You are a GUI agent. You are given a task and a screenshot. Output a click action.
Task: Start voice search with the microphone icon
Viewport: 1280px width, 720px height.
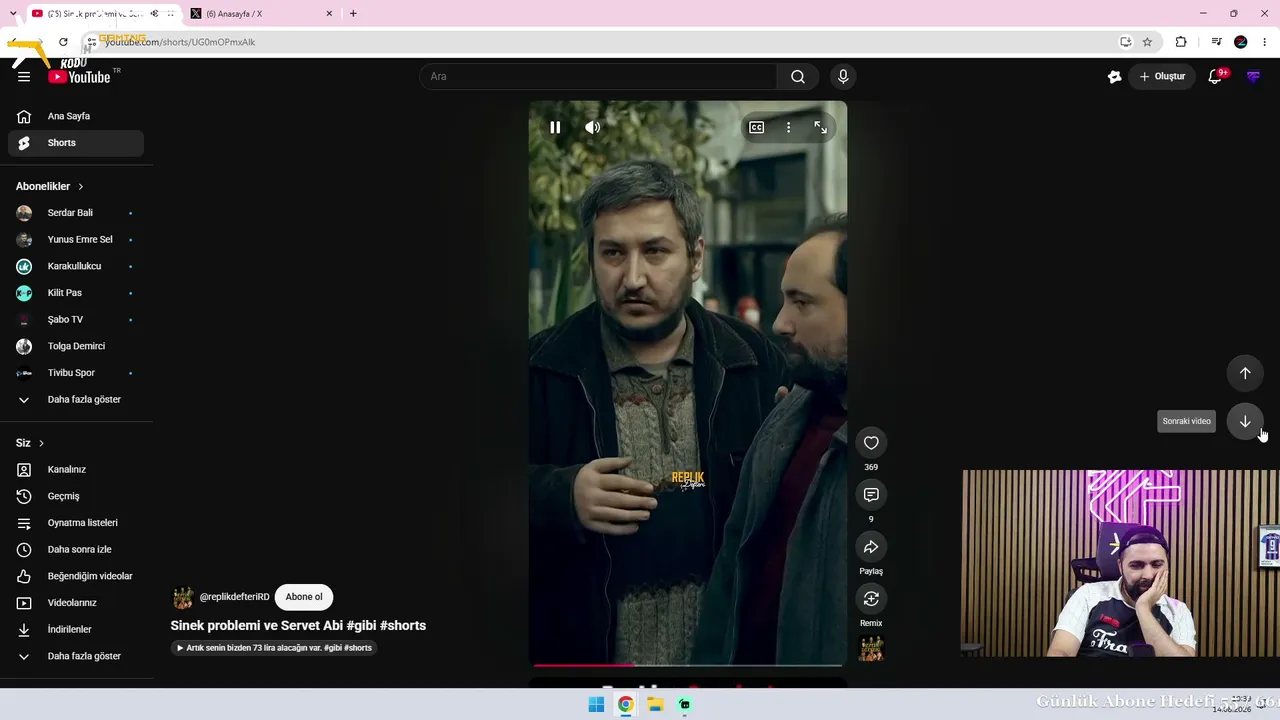click(x=843, y=77)
